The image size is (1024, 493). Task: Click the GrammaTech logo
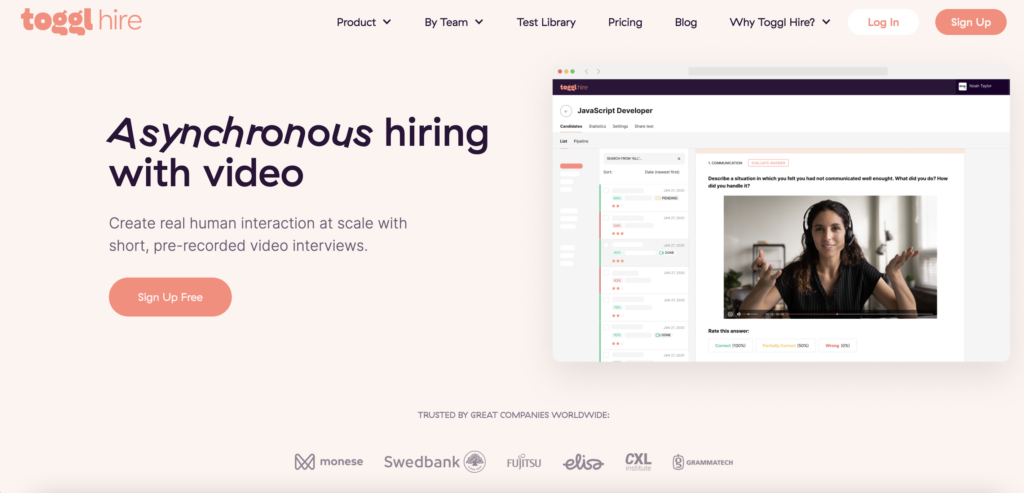[703, 462]
